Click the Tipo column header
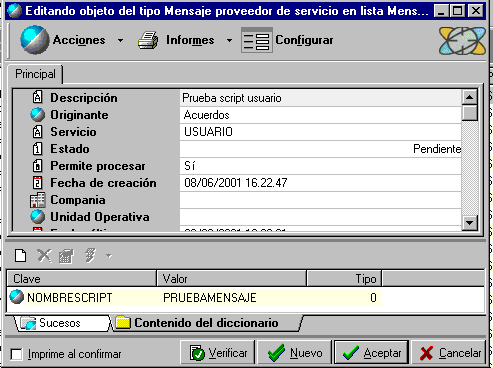The image size is (493, 368). pos(344,279)
